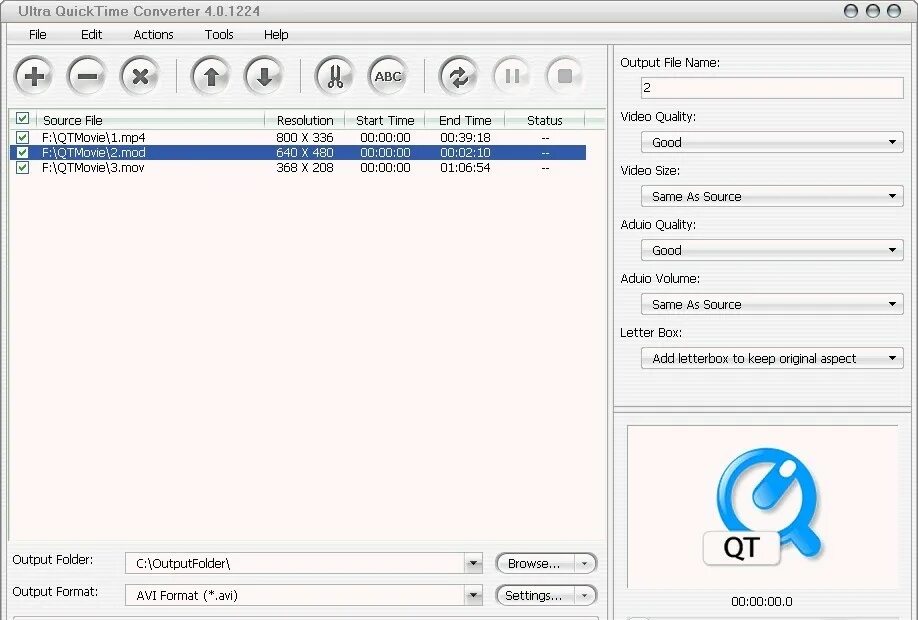Open the Help menu

[276, 35]
